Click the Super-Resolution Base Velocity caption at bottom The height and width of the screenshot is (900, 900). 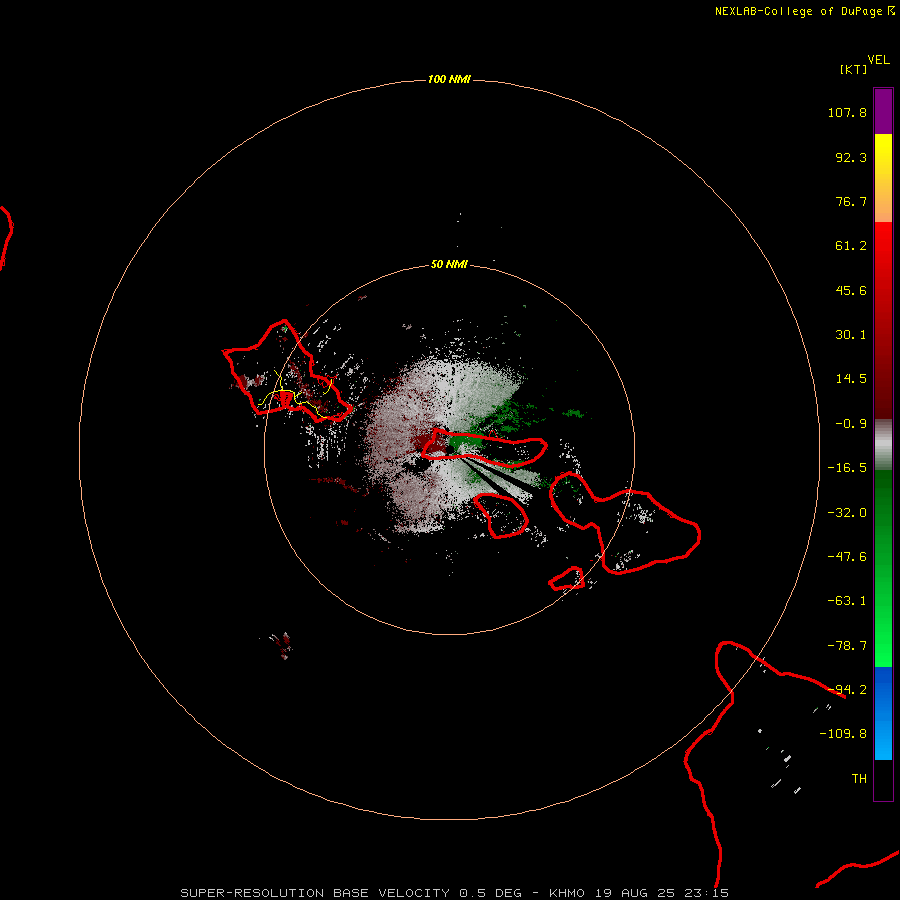click(455, 893)
